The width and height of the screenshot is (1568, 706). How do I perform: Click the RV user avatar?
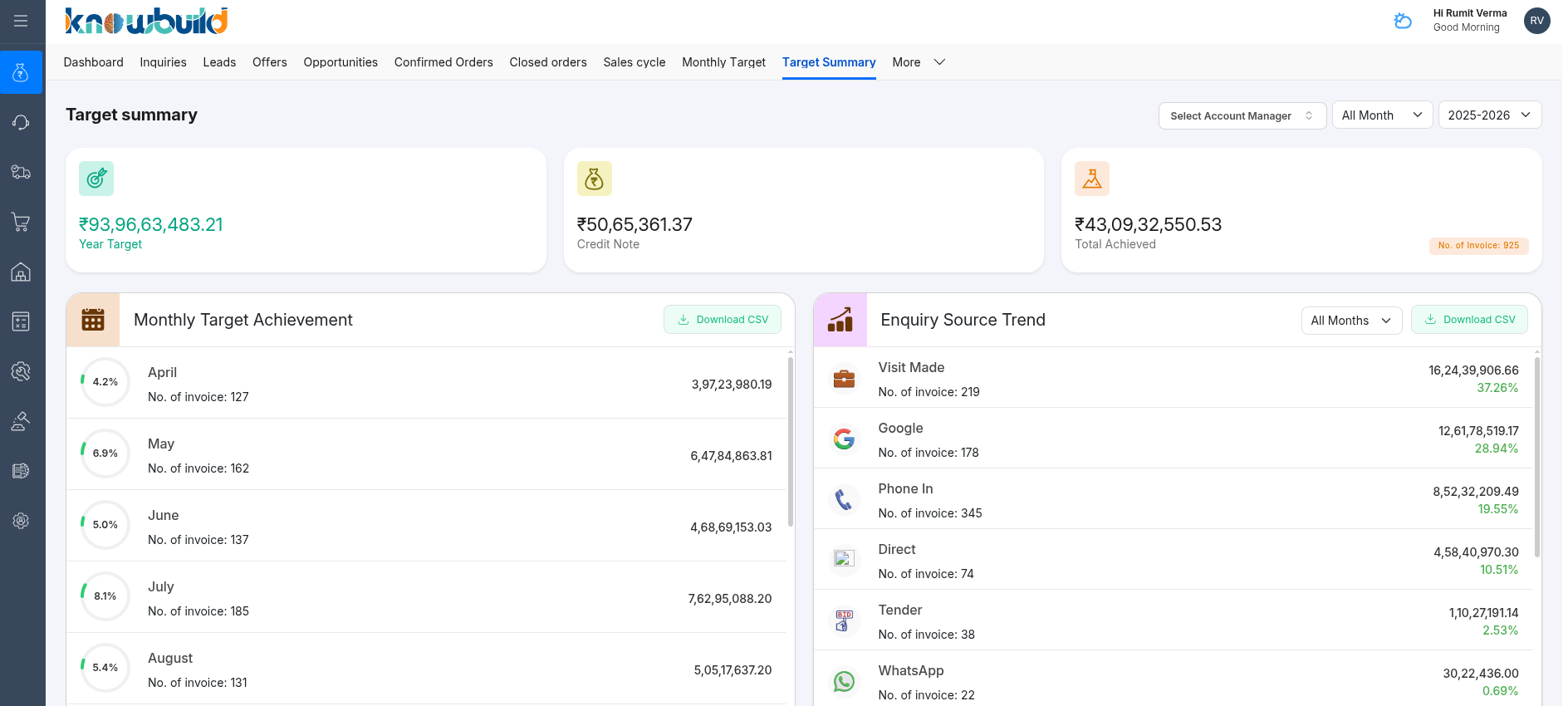[x=1536, y=21]
